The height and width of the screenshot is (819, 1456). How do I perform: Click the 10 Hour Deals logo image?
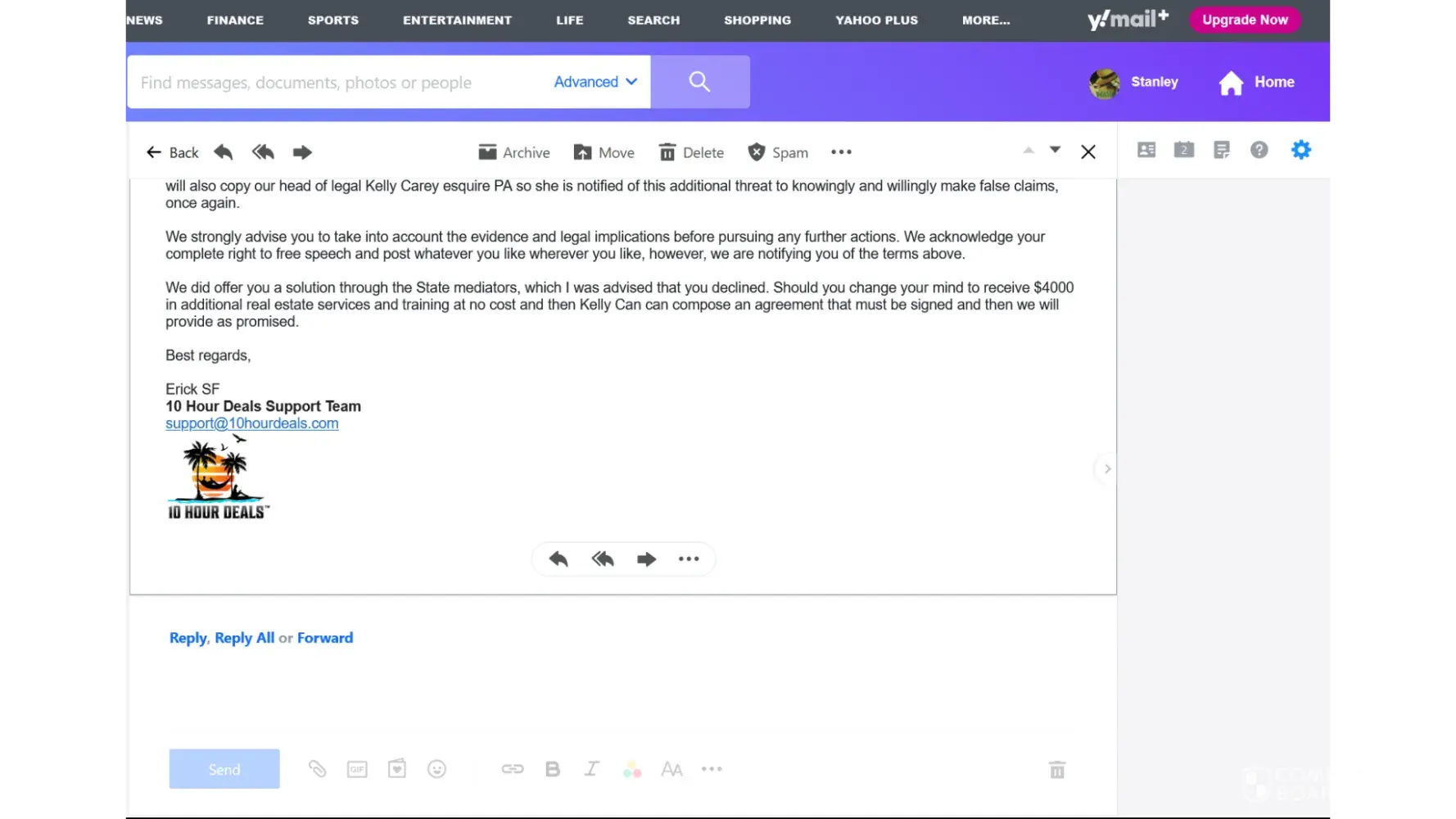(217, 477)
